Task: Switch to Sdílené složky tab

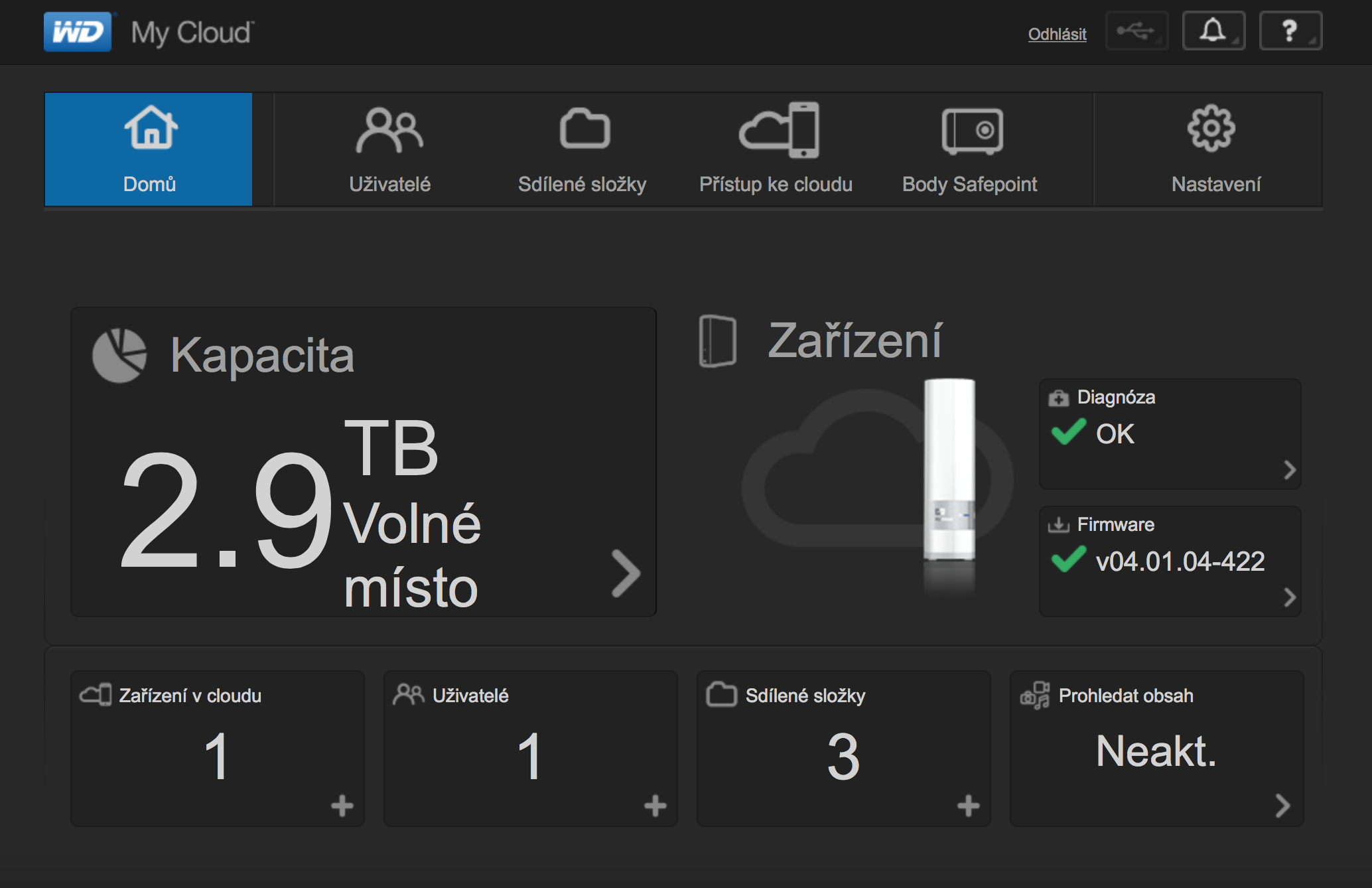Action: 583,149
